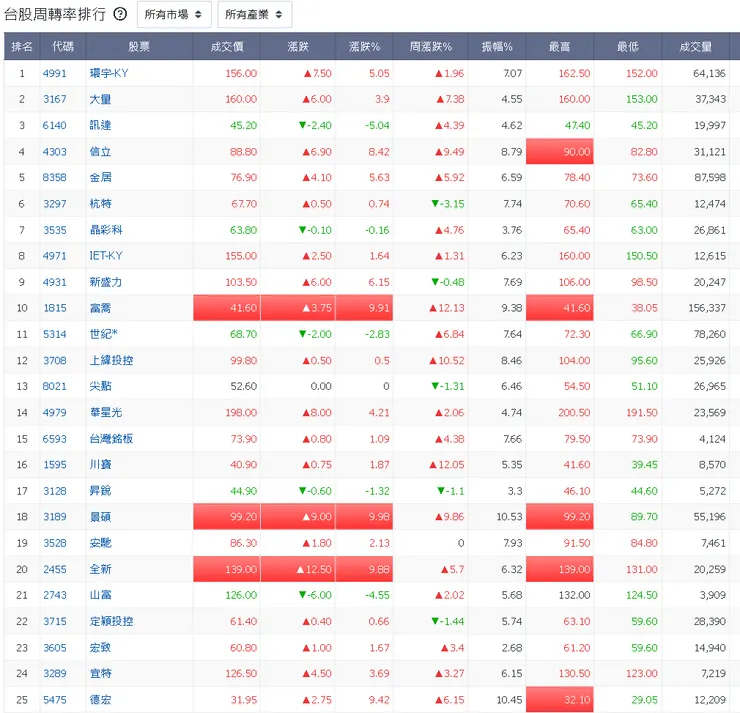This screenshot has height=713, width=740.
Task: Click highlighted 最高 value 32.10
Action: (560, 700)
